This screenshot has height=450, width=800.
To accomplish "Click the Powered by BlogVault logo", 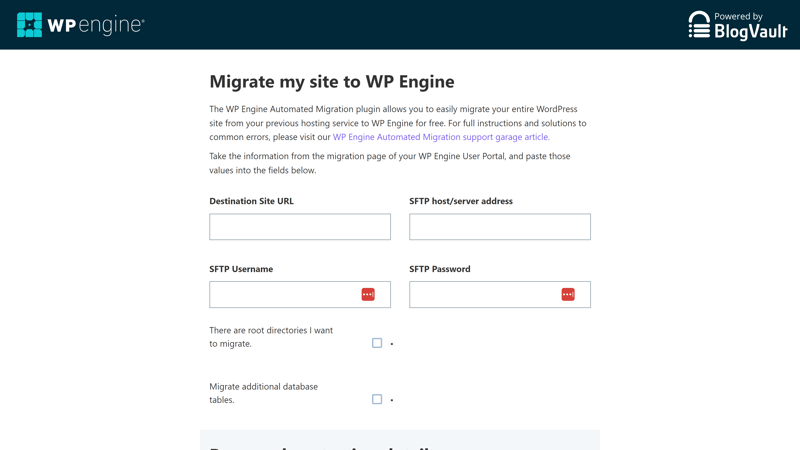I will [737, 25].
